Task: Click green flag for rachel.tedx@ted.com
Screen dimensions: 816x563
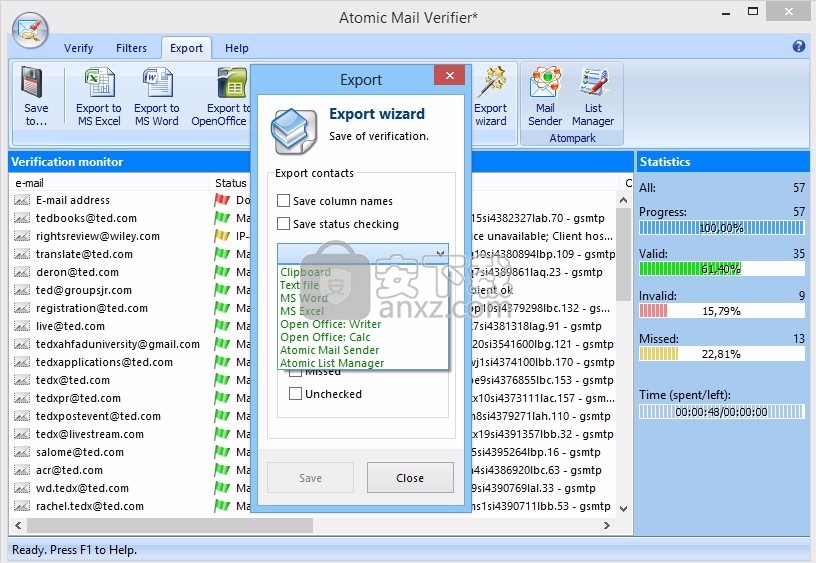Action: pos(222,506)
